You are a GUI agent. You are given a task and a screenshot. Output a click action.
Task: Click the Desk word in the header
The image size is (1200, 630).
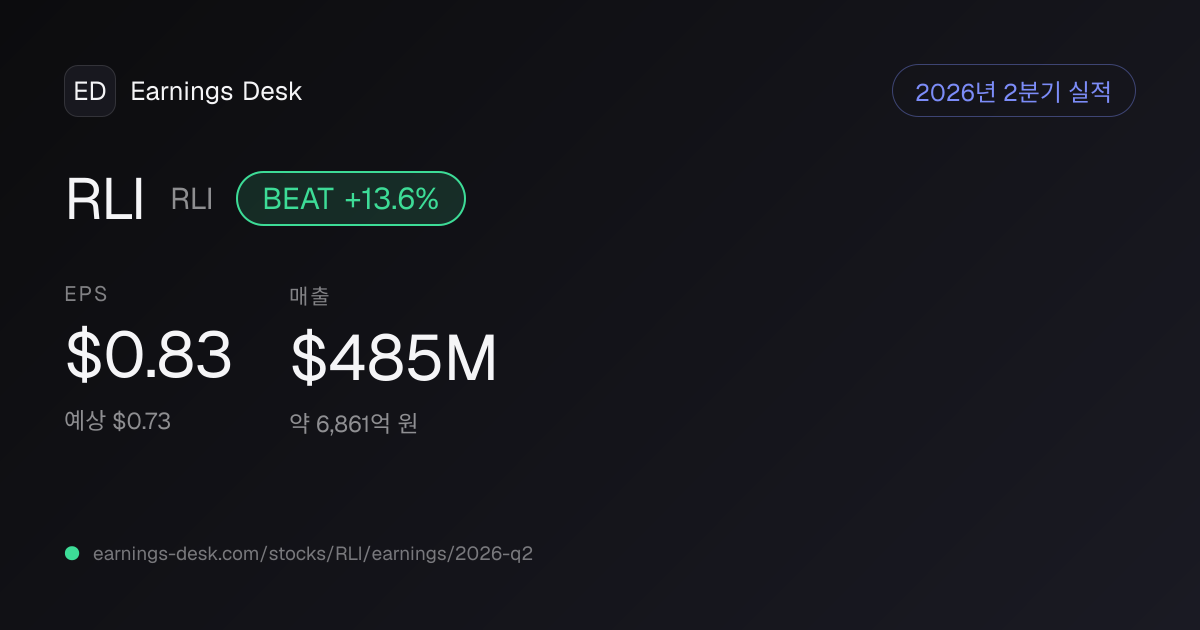tap(272, 92)
